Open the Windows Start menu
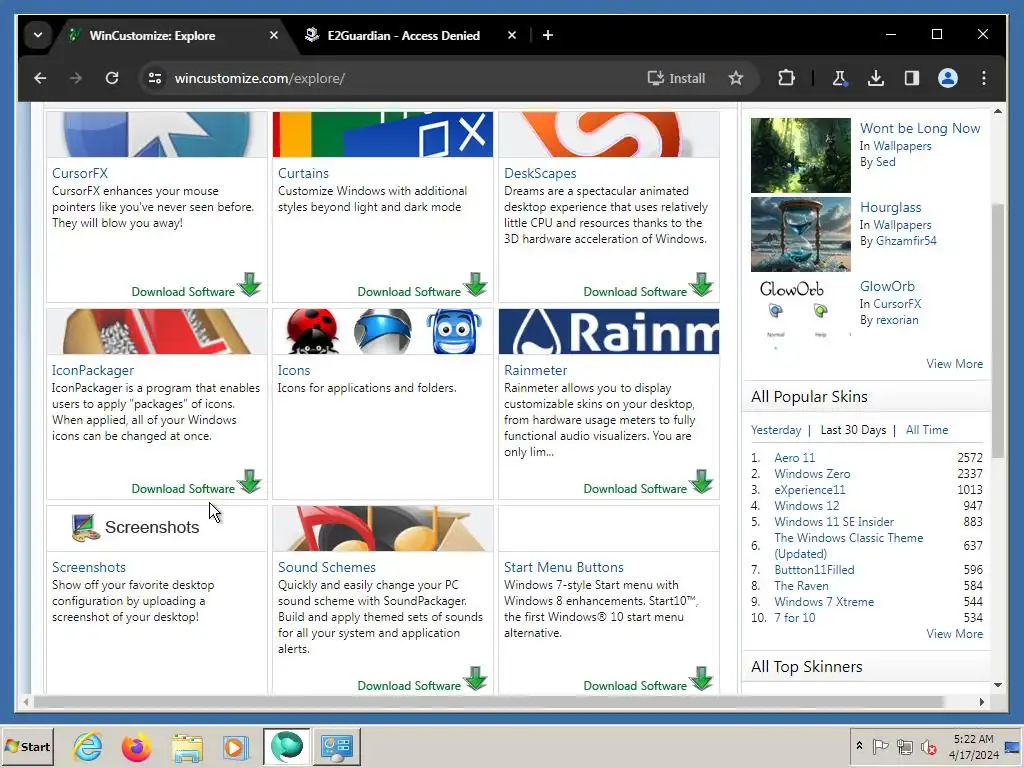1024x768 pixels. tap(28, 746)
